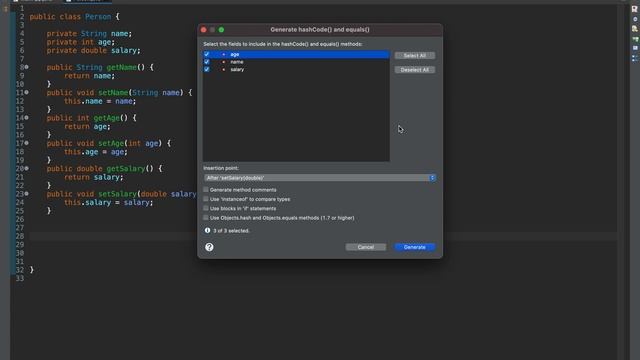Click the green zoom button on dialog
Image resolution: width=640 pixels, height=360 pixels.
coord(221,30)
